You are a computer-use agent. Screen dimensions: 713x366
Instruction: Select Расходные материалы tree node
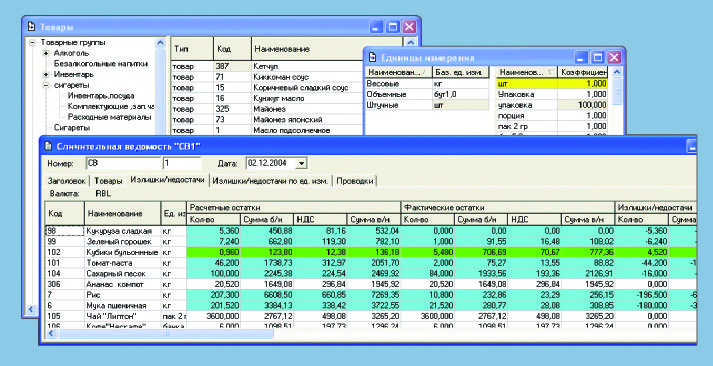(109, 117)
